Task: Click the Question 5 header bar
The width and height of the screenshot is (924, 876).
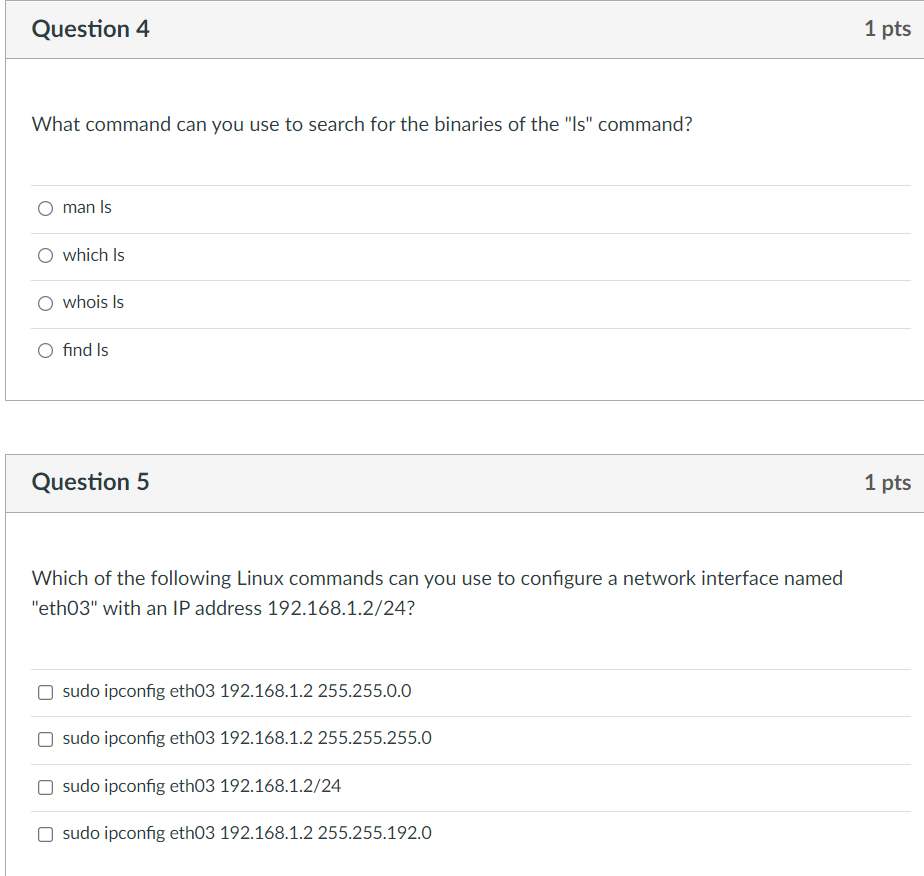Action: coord(460,482)
